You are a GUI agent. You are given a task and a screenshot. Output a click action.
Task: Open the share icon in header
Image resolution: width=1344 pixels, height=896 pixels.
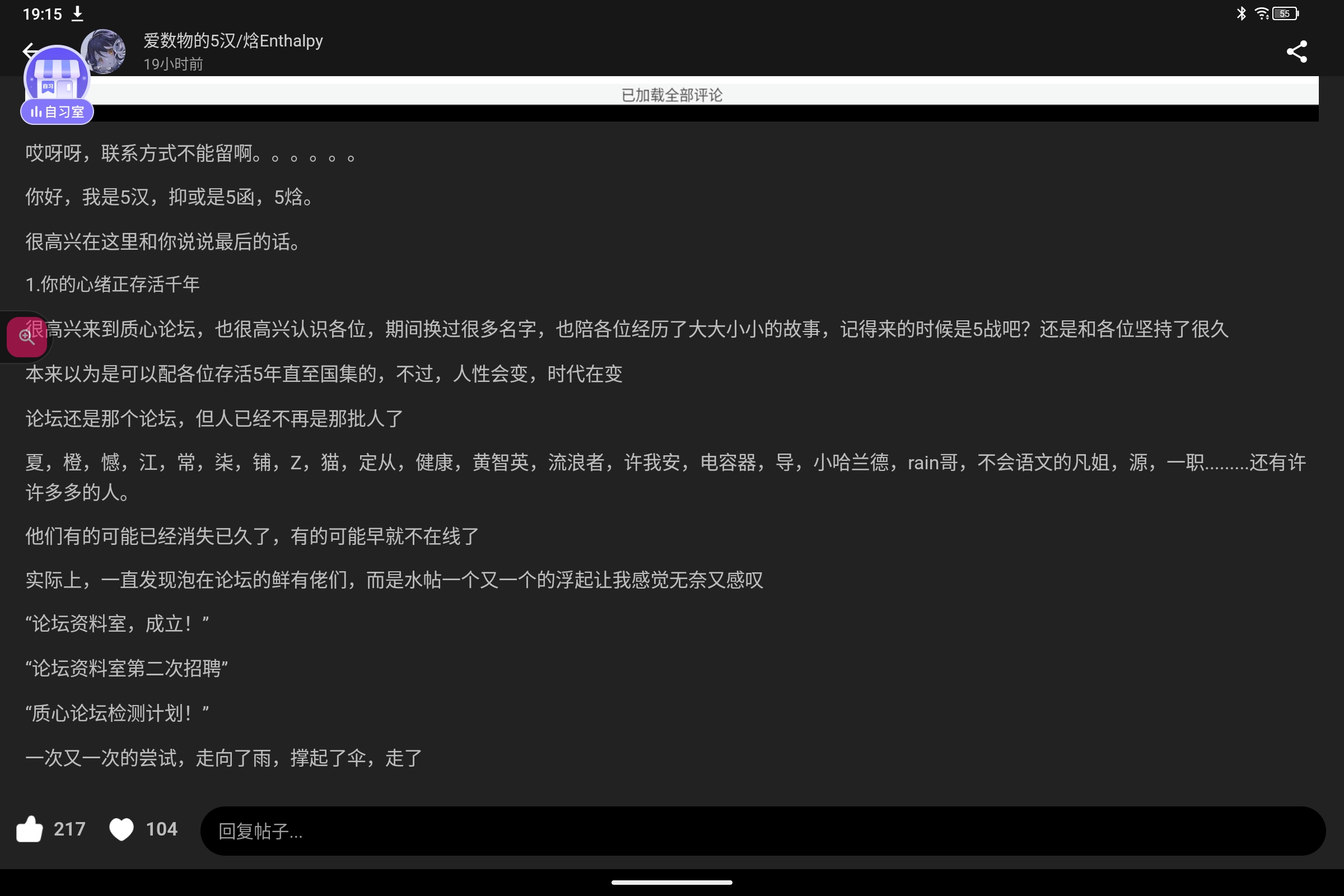(1296, 52)
